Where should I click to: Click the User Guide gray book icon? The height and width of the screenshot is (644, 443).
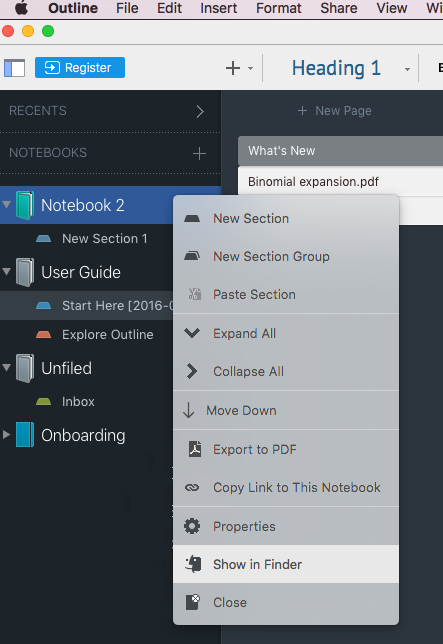point(25,272)
